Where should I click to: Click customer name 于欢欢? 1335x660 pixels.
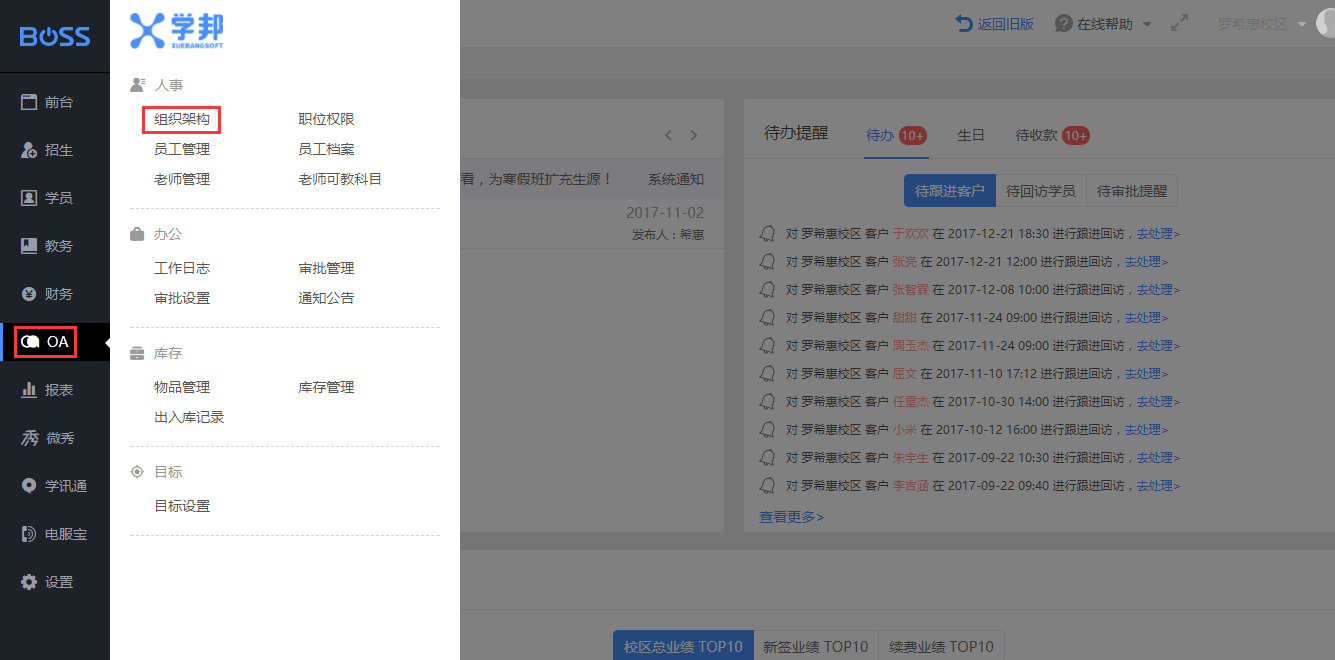(x=910, y=234)
